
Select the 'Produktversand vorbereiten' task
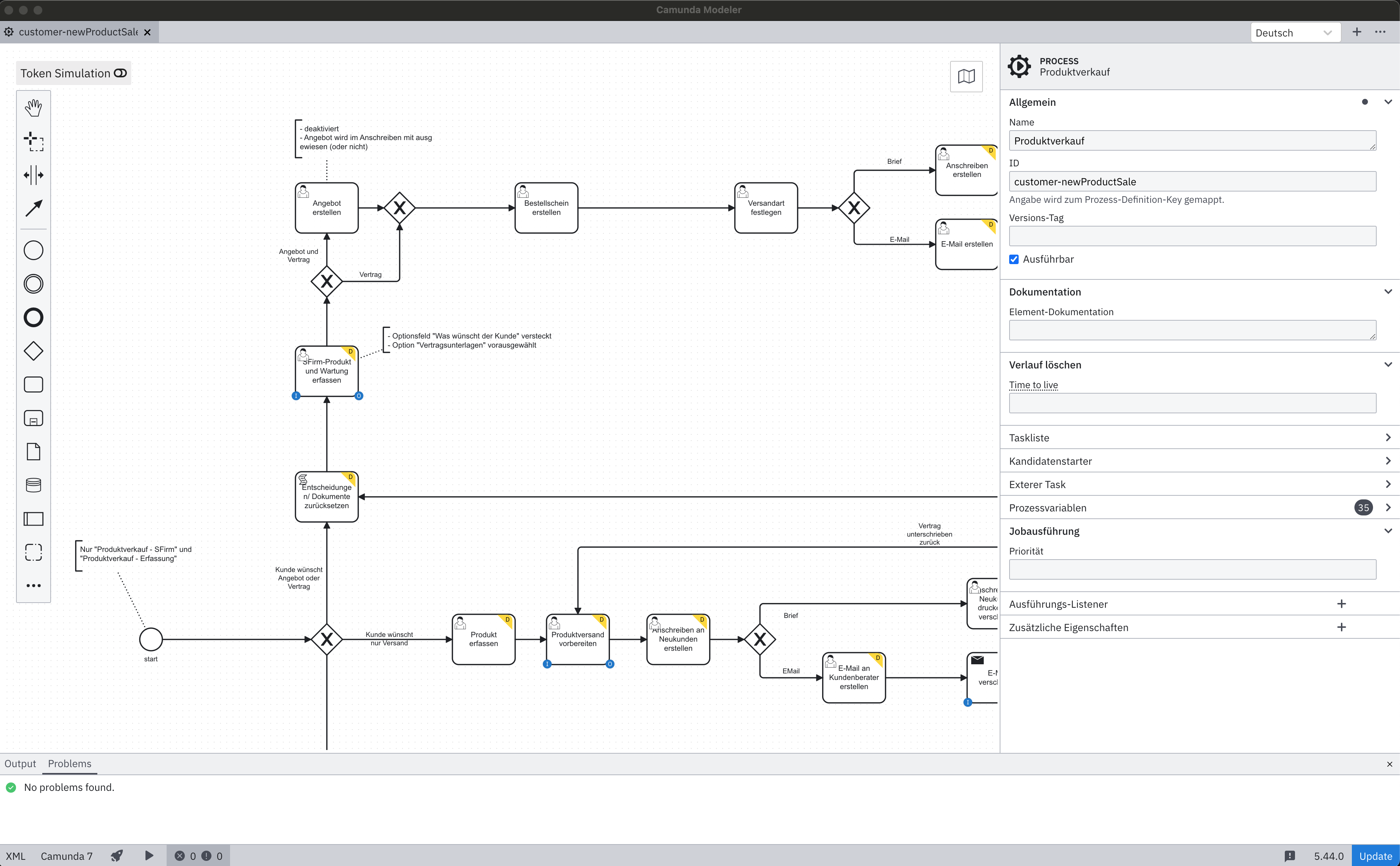pos(577,639)
